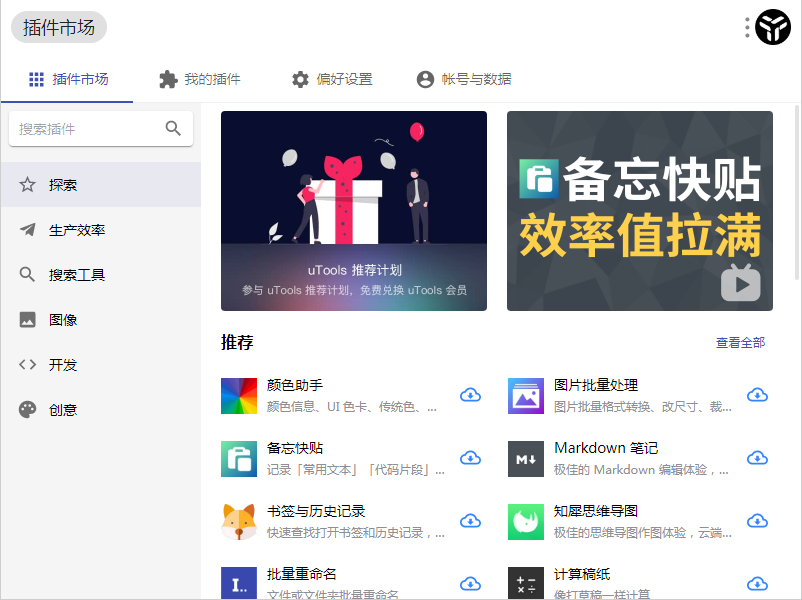Click the Markdown 笔记 plugin icon
802x600 pixels.
(526, 459)
